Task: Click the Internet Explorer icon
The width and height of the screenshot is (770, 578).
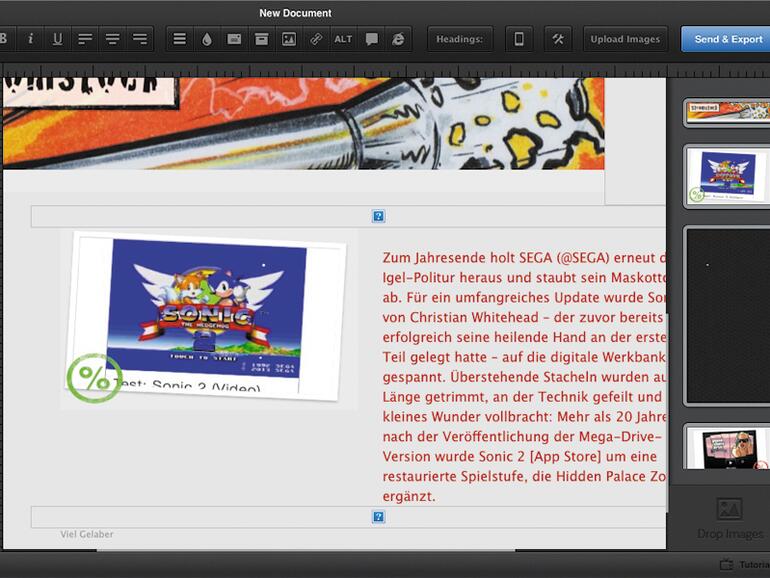Action: [398, 39]
